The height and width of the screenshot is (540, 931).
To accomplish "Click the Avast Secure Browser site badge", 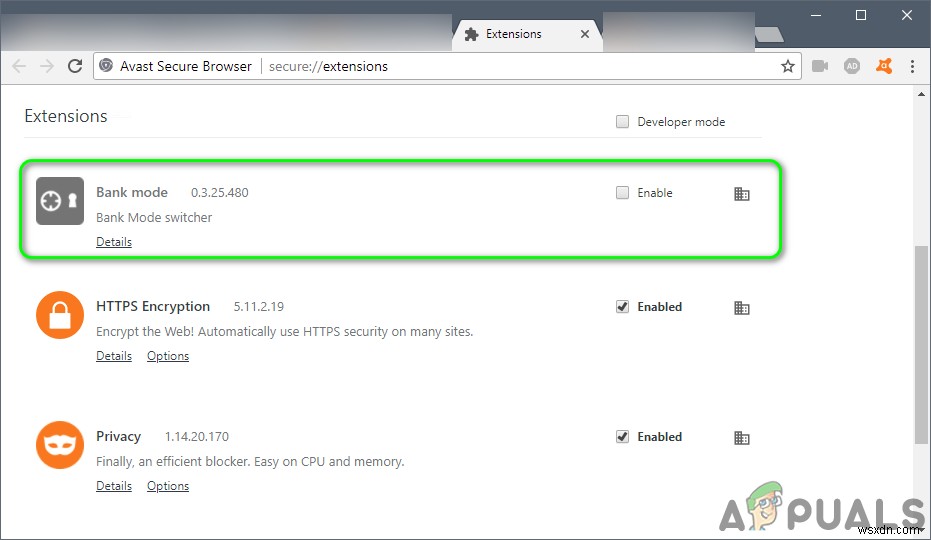I will tap(178, 66).
